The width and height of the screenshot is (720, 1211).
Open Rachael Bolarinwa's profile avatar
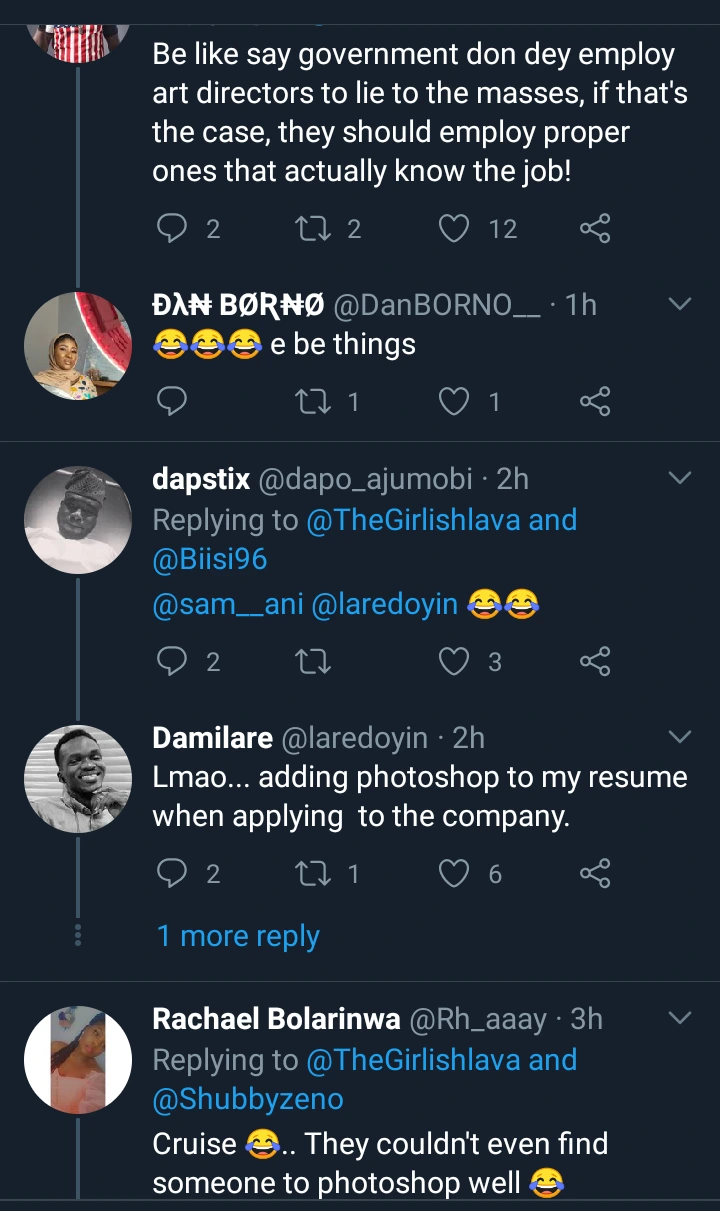pyautogui.click(x=78, y=1060)
